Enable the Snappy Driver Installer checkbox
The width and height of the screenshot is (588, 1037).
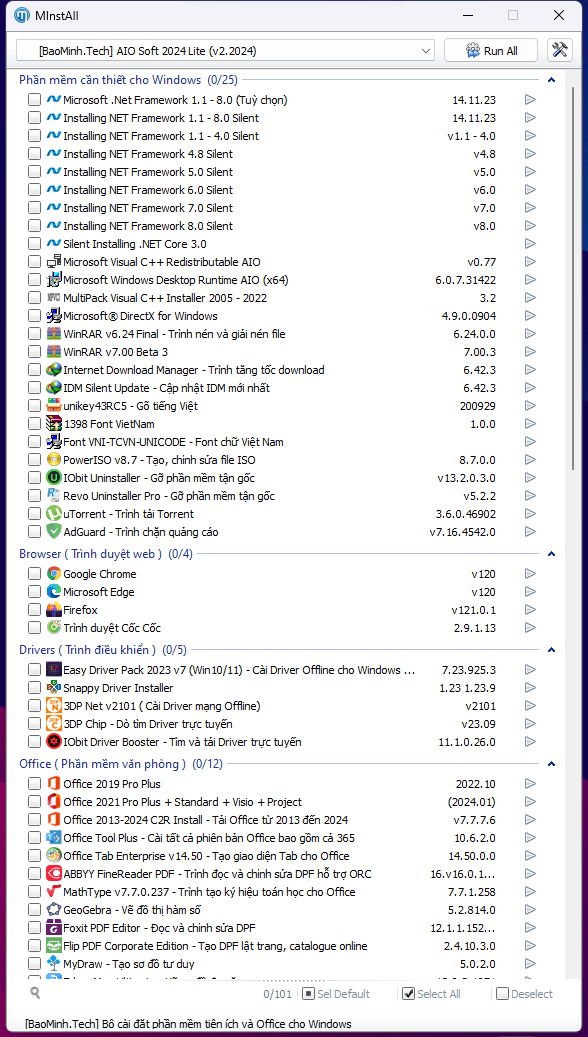point(34,688)
